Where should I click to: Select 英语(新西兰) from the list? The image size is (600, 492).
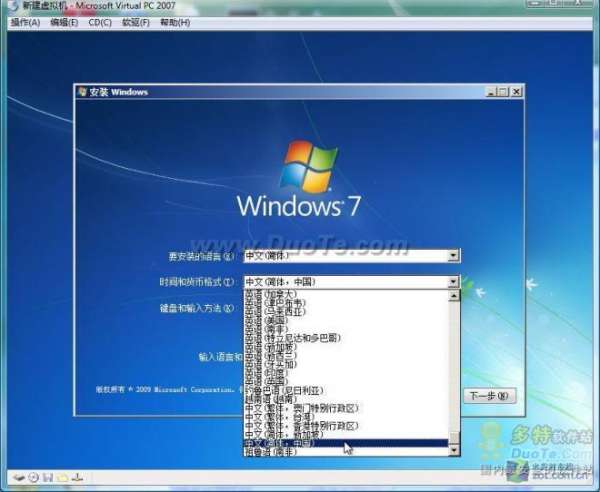346,355
